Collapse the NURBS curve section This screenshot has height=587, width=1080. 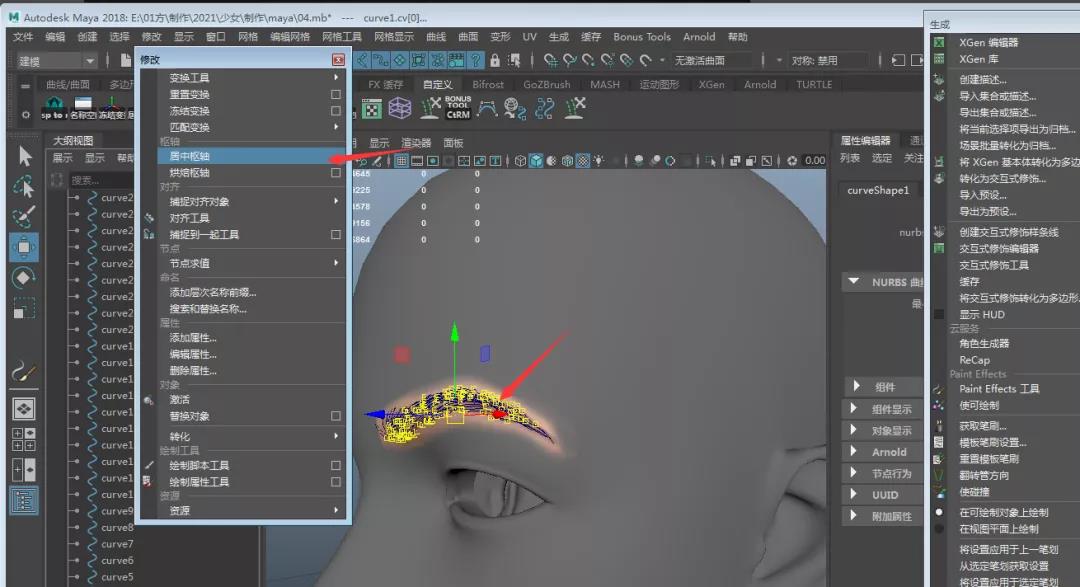point(853,282)
